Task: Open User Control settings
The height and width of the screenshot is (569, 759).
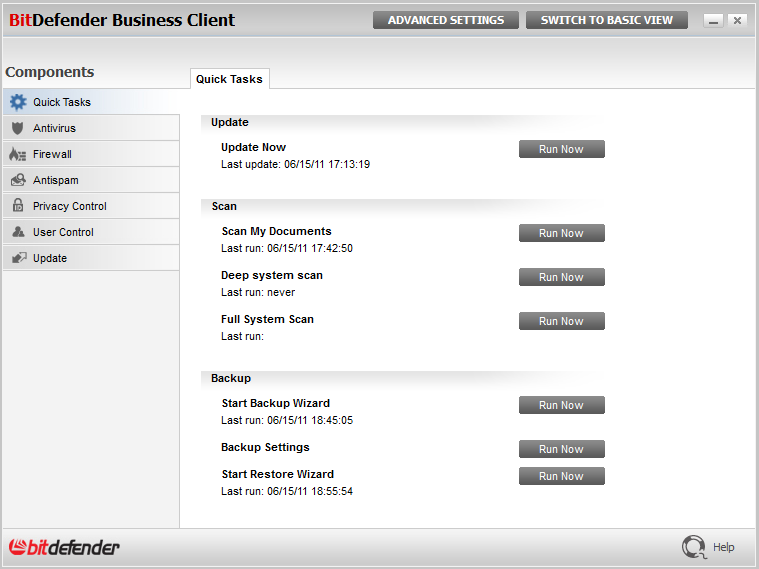Action: (x=91, y=232)
